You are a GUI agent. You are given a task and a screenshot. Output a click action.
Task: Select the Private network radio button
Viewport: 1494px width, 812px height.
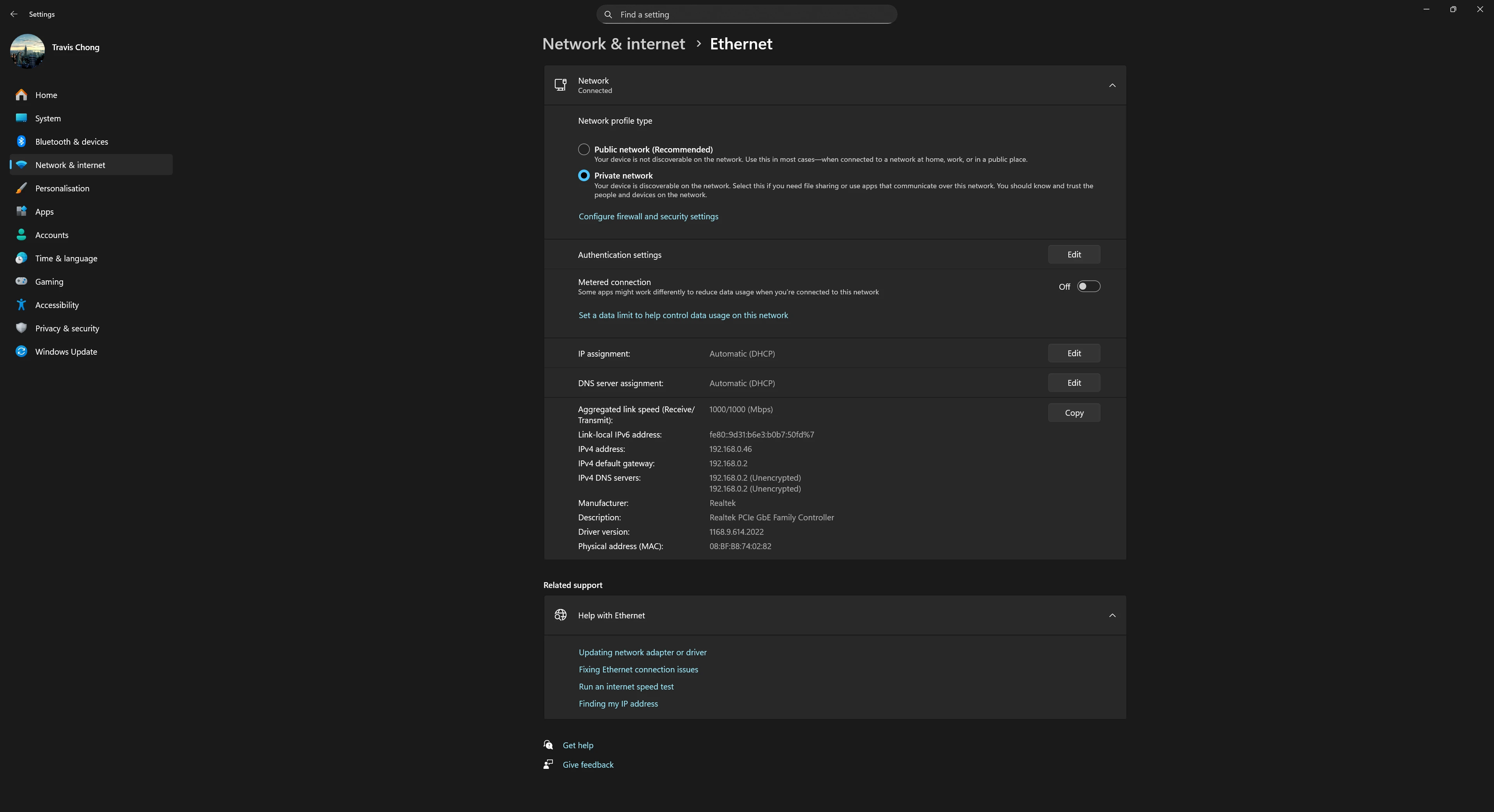[x=584, y=176]
